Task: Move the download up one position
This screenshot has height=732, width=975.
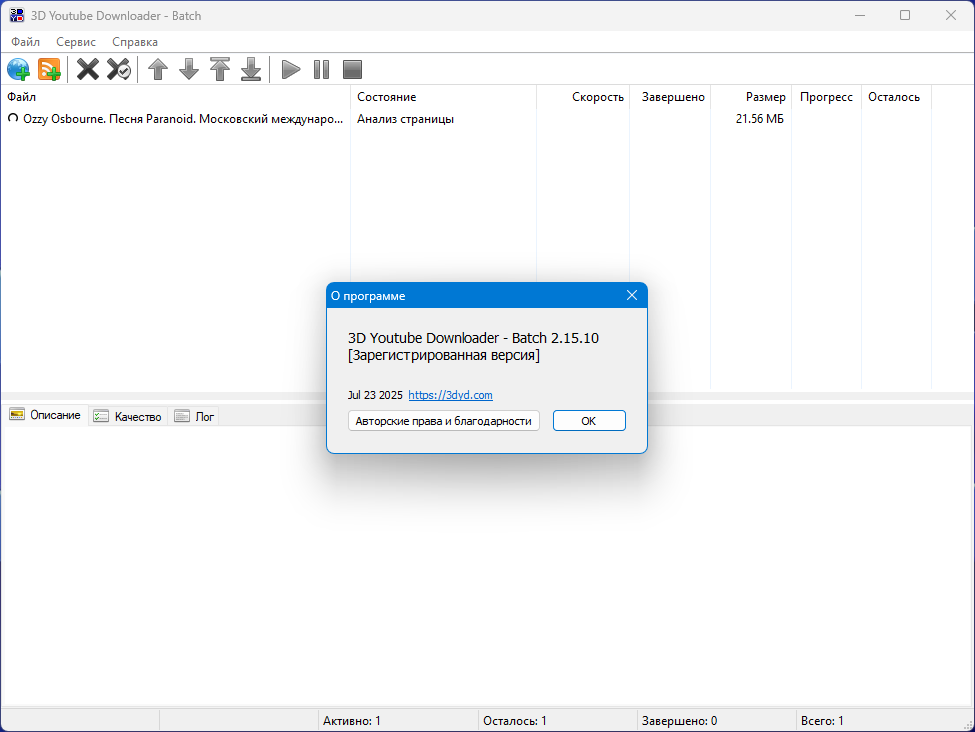Action: coord(158,69)
